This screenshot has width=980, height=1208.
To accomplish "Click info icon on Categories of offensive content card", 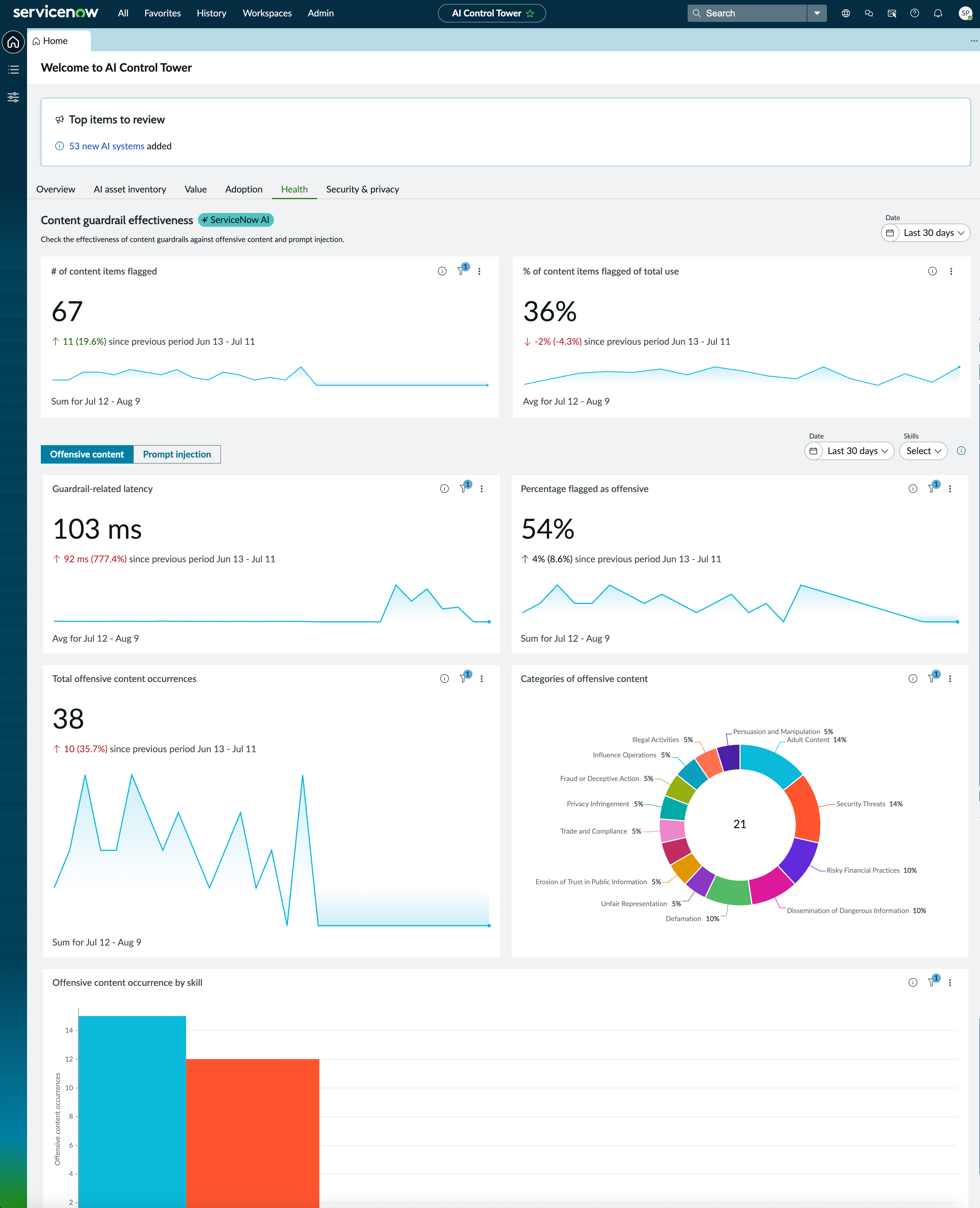I will [913, 679].
